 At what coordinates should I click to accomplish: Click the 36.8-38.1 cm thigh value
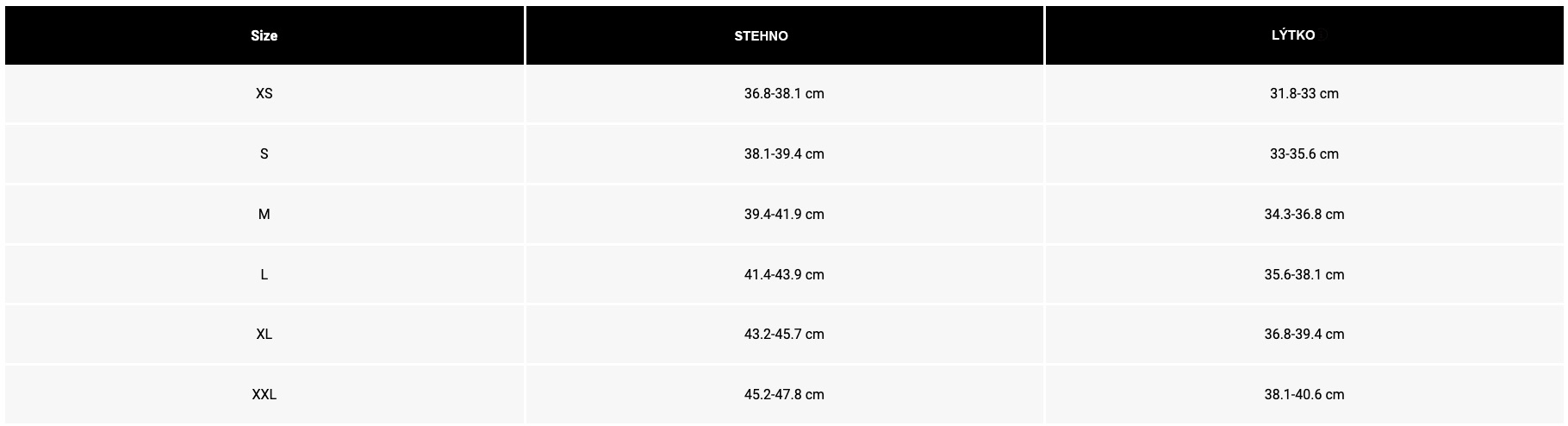785,94
